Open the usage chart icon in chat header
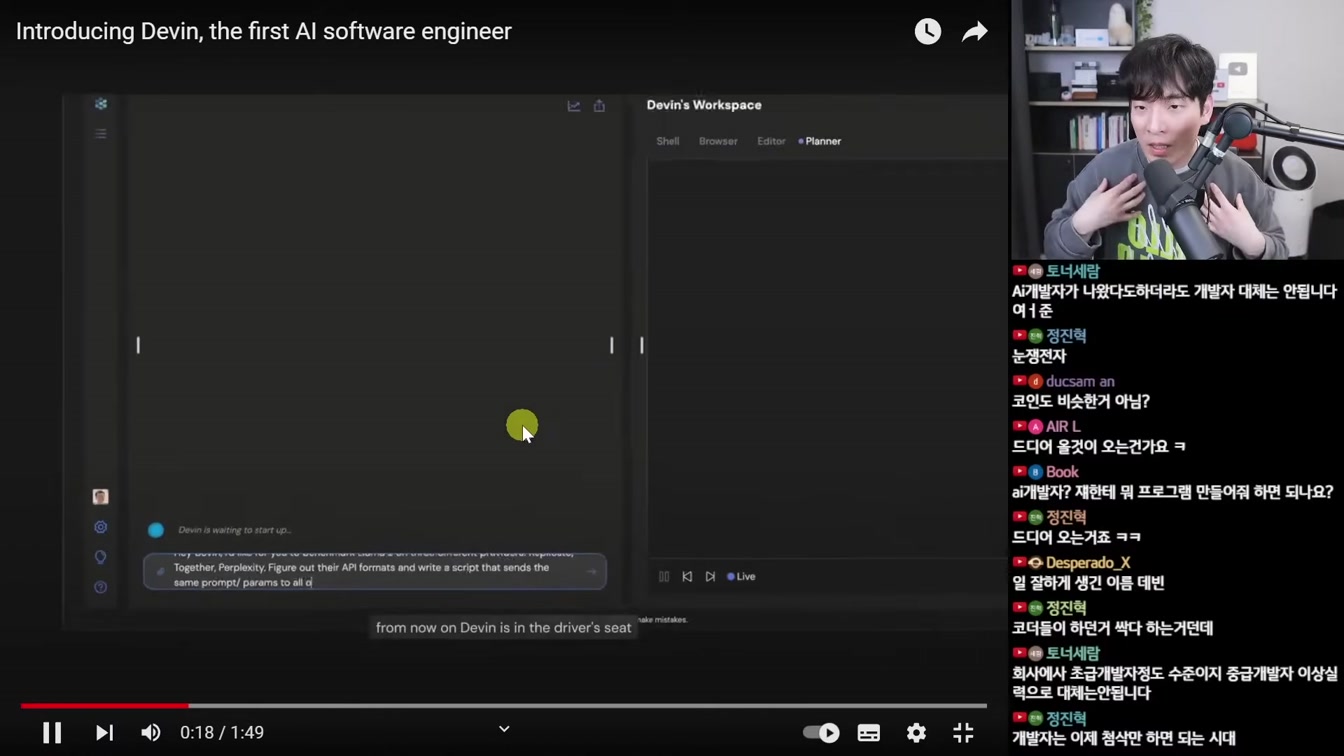Screen dimensions: 1344x756 (x=574, y=106)
